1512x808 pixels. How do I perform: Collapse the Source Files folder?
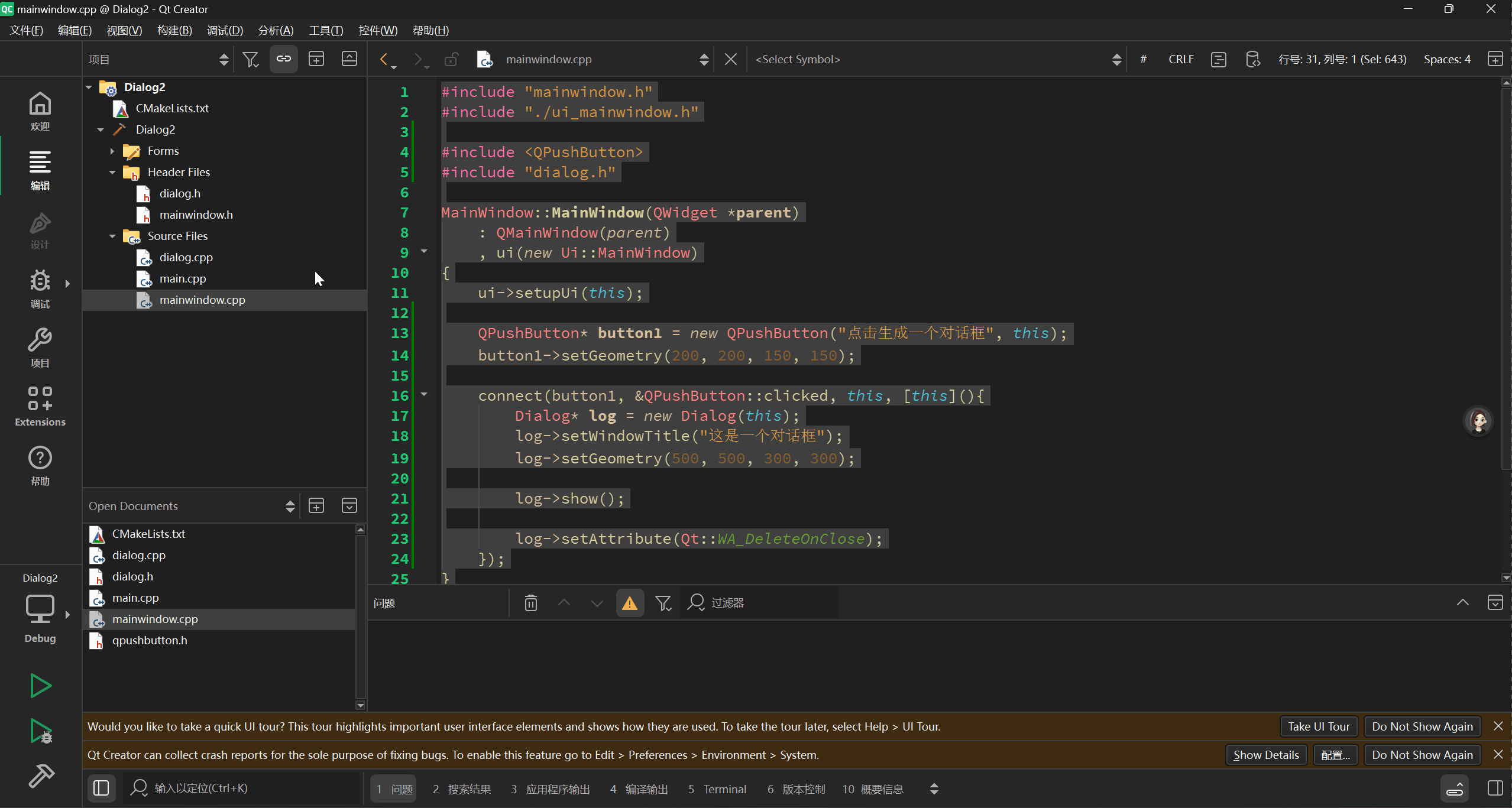point(112,236)
